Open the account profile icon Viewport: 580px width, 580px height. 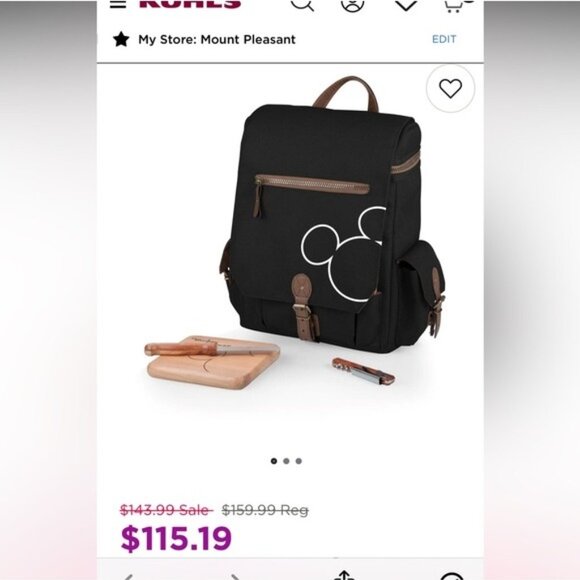pyautogui.click(x=353, y=5)
